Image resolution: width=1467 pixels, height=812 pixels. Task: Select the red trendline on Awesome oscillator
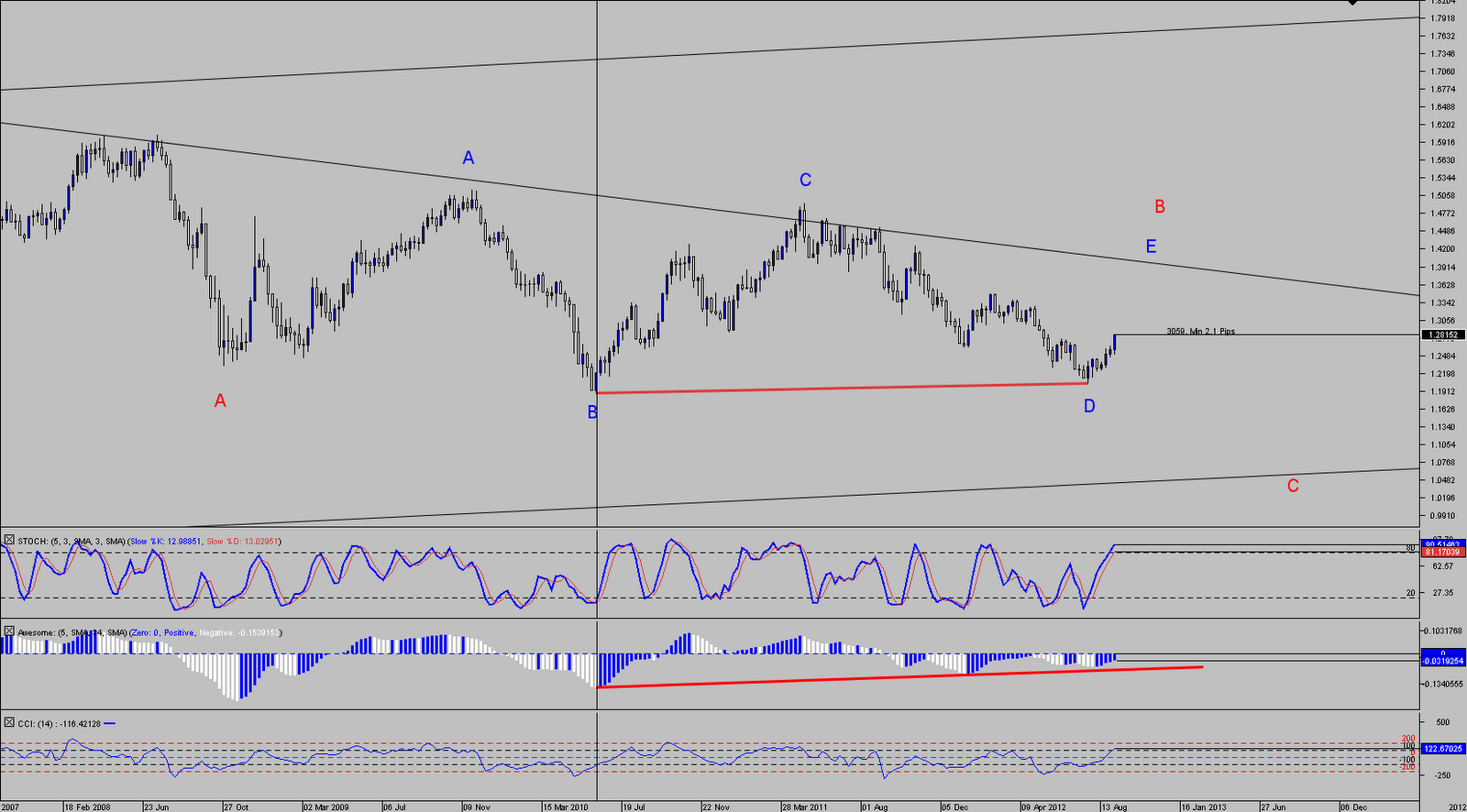pyautogui.click(x=899, y=676)
